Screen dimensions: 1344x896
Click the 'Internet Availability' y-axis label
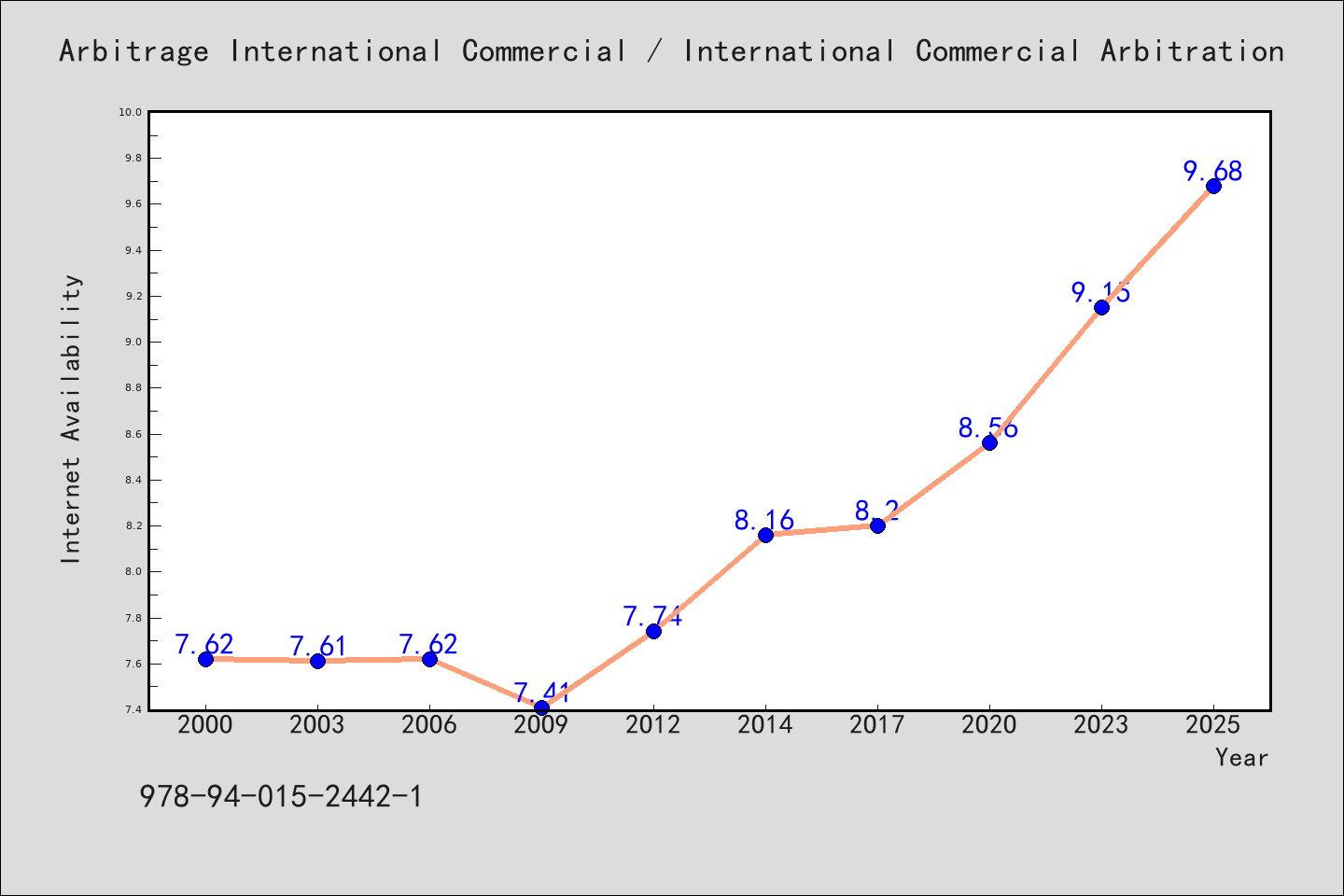point(71,419)
